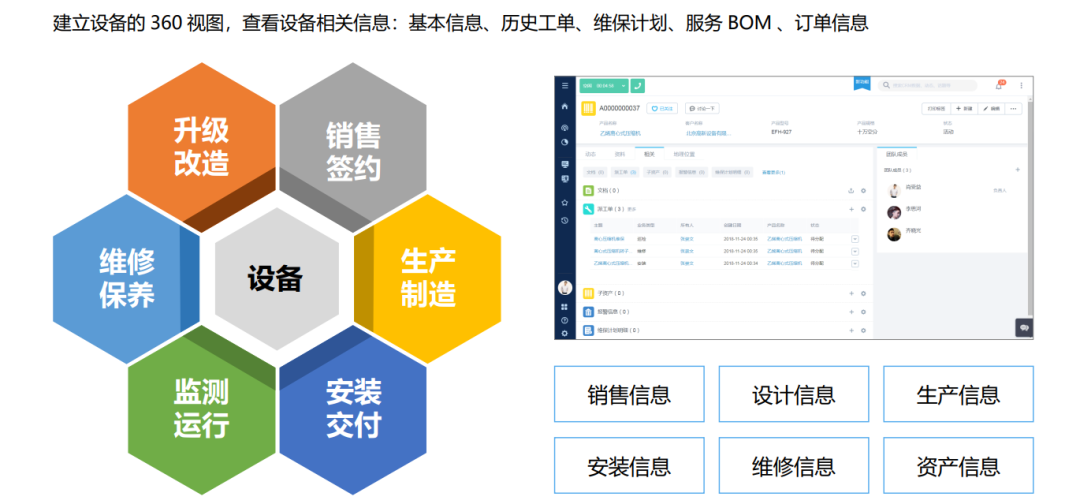The width and height of the screenshot is (1080, 504).
Task: Open the four-square apps grid icon
Action: click(565, 306)
